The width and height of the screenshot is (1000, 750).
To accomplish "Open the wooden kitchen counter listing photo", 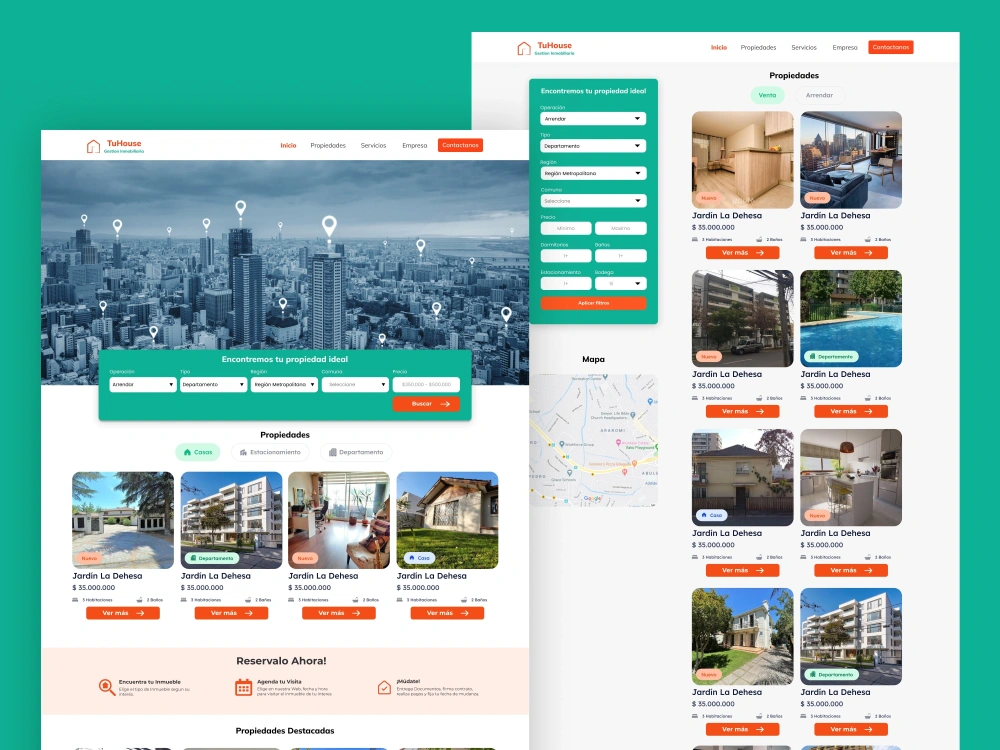I will pos(742,160).
